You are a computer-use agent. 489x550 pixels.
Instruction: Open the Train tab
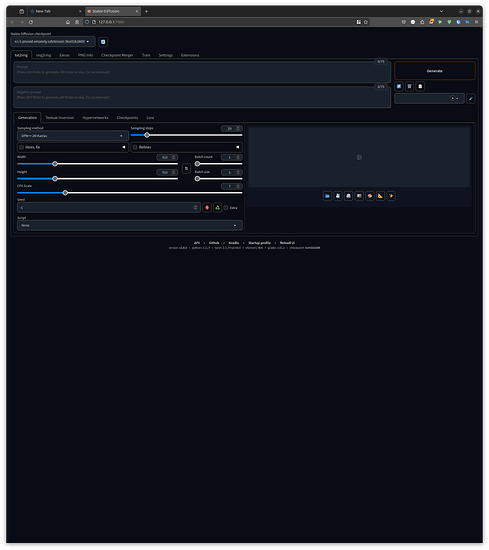click(x=146, y=55)
